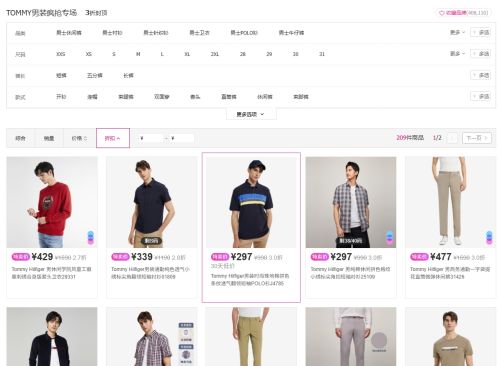Go to the next page (下一页)
Screen dimensions: 500x366
(477, 138)
